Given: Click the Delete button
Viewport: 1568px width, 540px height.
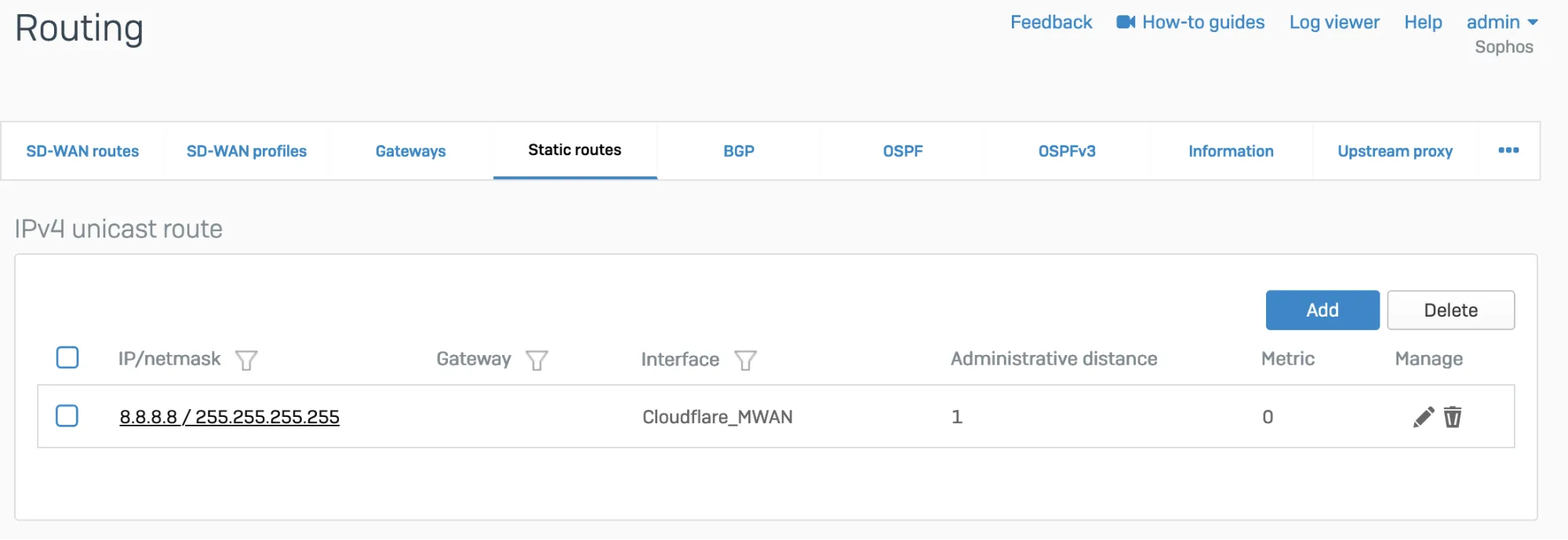Looking at the screenshot, I should (1450, 310).
